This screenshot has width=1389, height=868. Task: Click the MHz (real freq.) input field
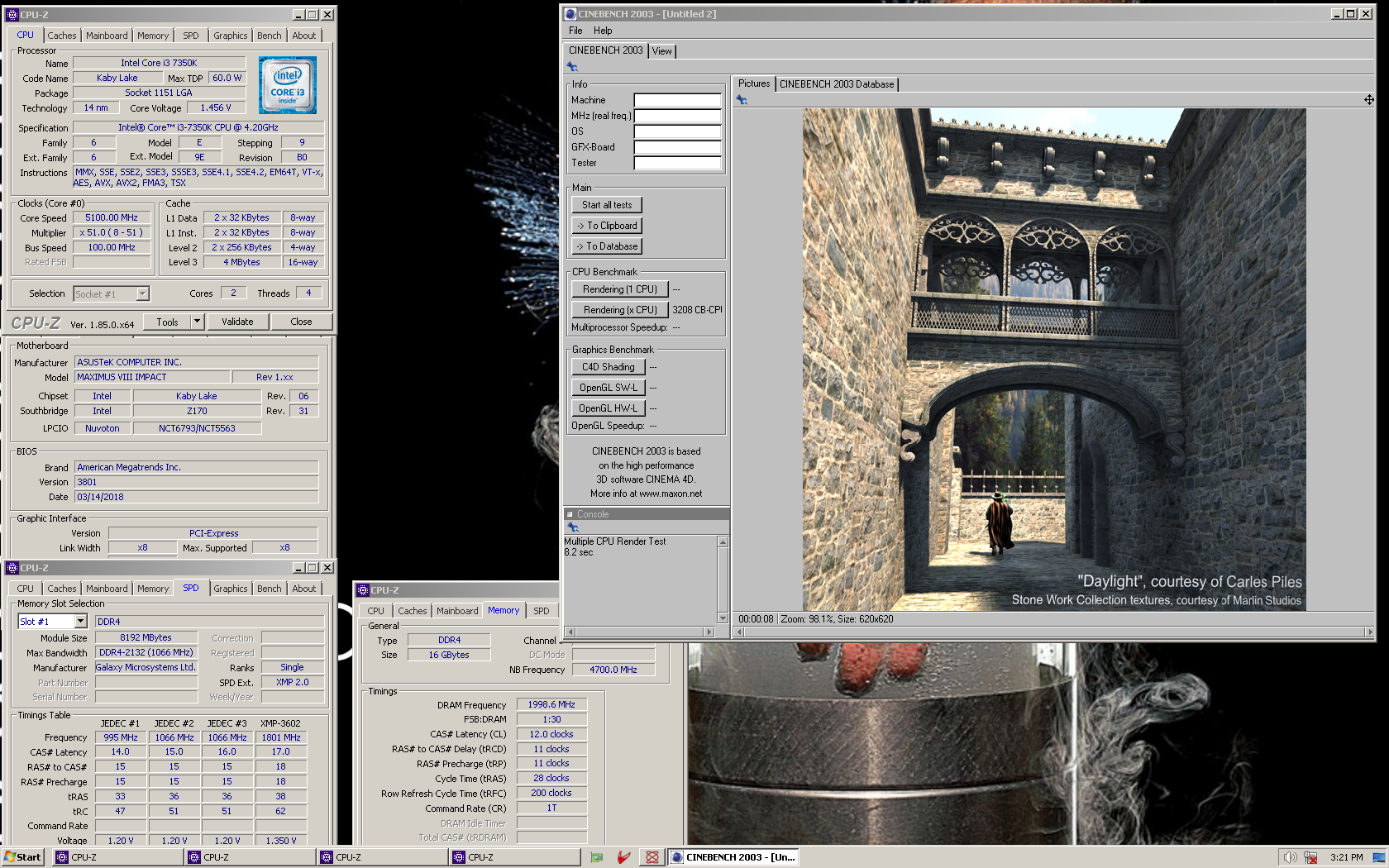tap(677, 116)
